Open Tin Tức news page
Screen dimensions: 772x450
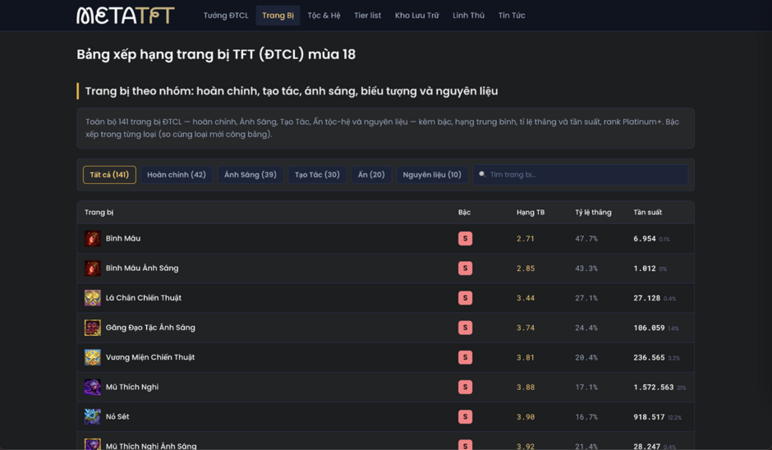(512, 15)
